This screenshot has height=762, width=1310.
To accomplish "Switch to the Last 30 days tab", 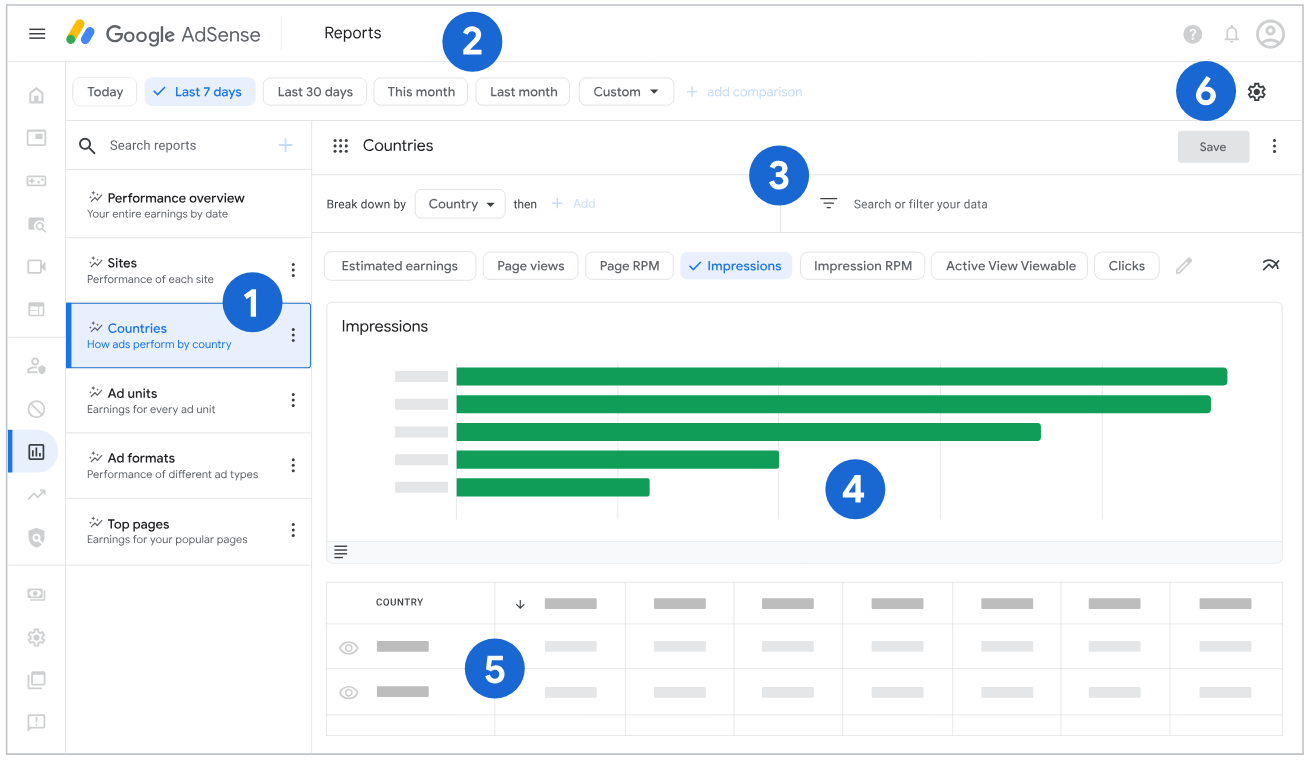I will click(314, 91).
